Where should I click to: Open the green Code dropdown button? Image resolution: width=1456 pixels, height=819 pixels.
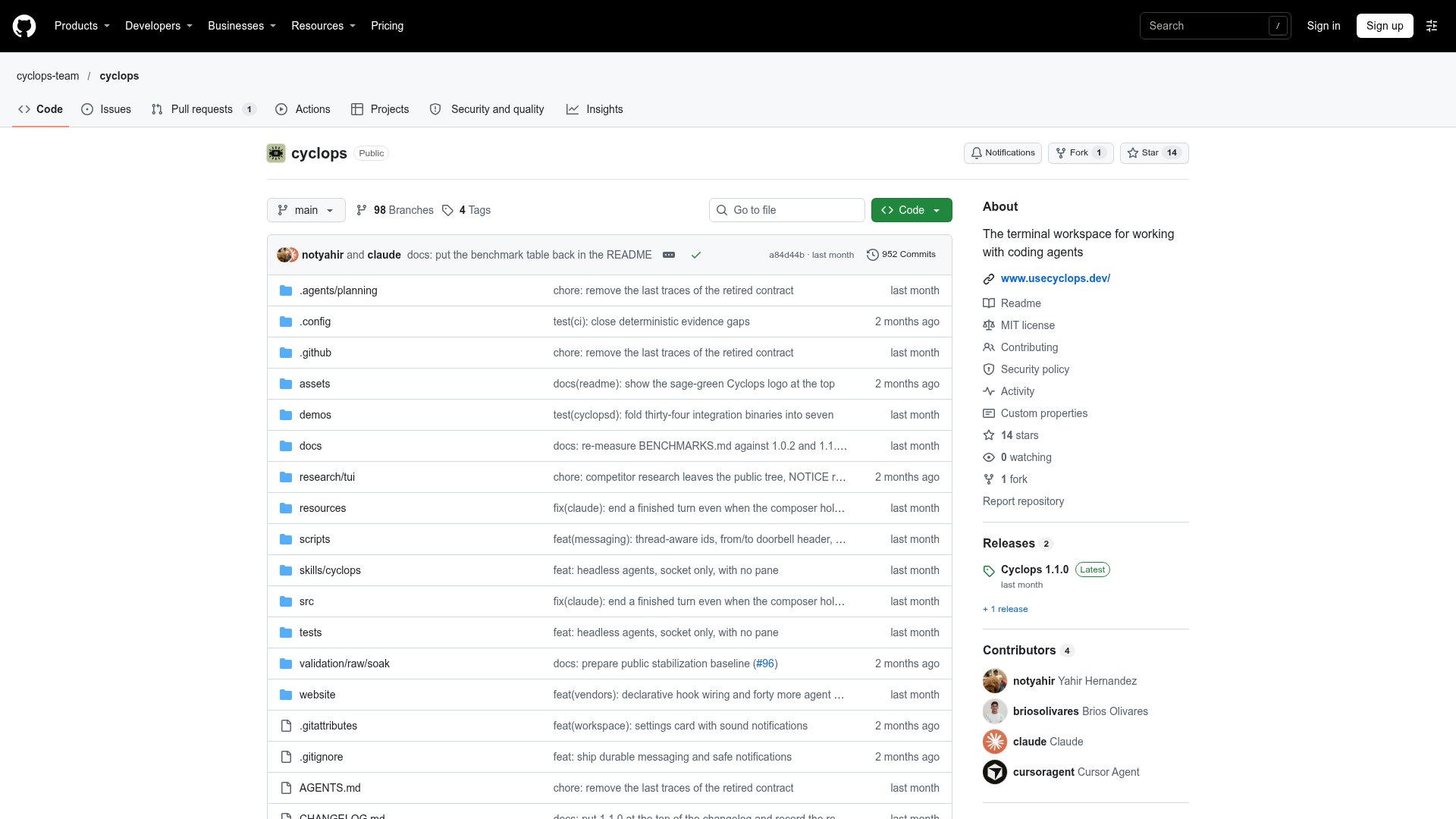pos(912,210)
